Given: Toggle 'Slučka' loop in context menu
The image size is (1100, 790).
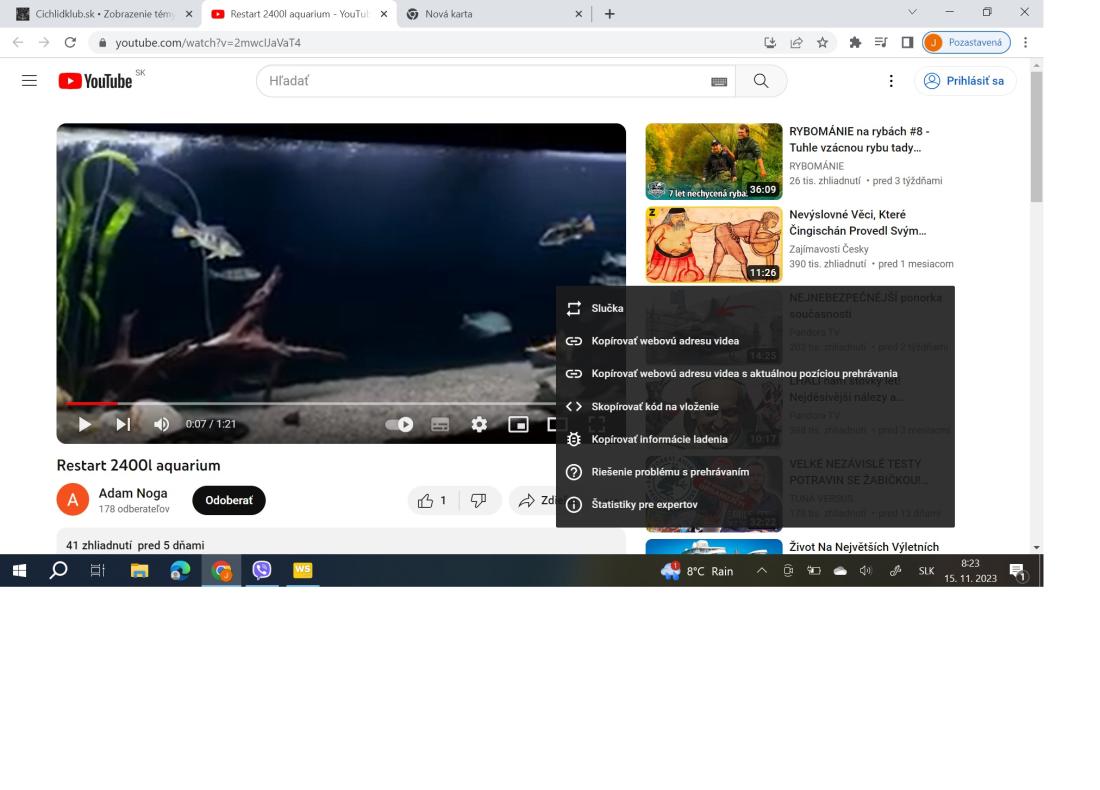Looking at the screenshot, I should point(607,309).
